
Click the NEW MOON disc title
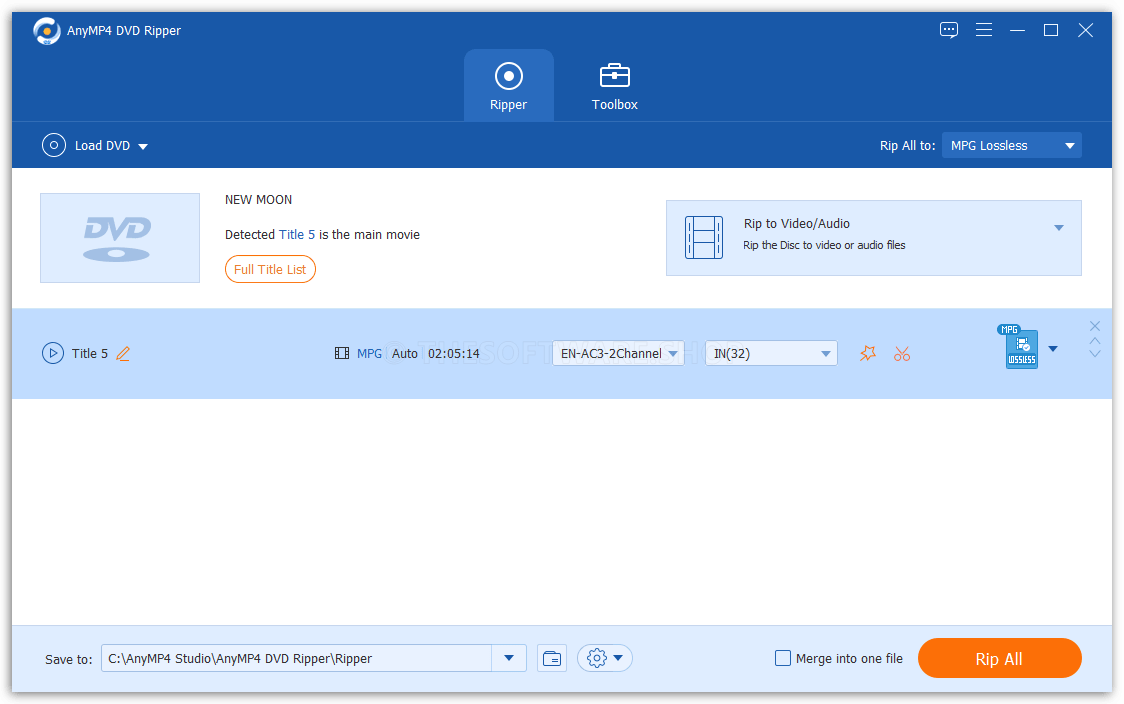259,200
